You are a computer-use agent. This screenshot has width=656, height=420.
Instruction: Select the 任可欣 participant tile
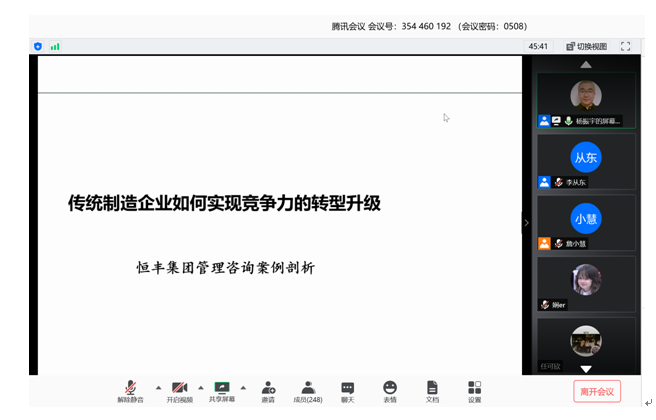pos(586,345)
